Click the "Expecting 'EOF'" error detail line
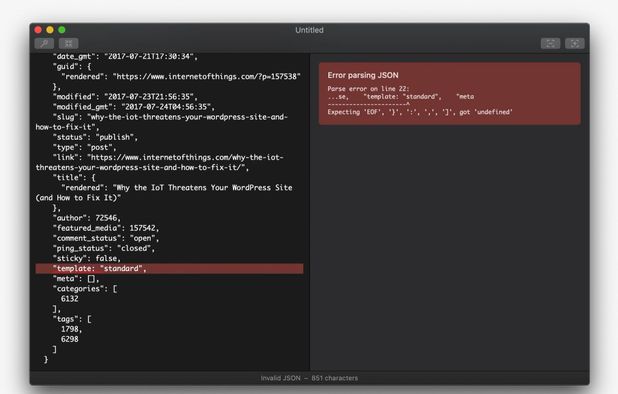Image resolution: width=618 pixels, height=394 pixels. tap(420, 112)
